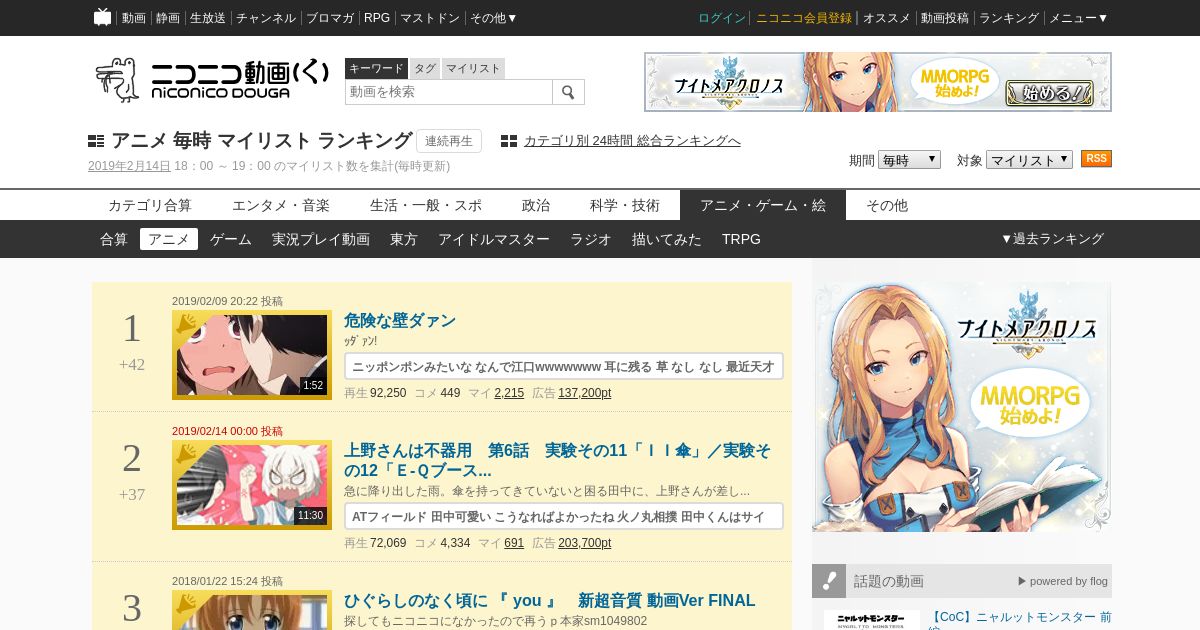Open 上野さんは不器用 第6話 video title
Screen dimensions: 1200x630
click(558, 460)
